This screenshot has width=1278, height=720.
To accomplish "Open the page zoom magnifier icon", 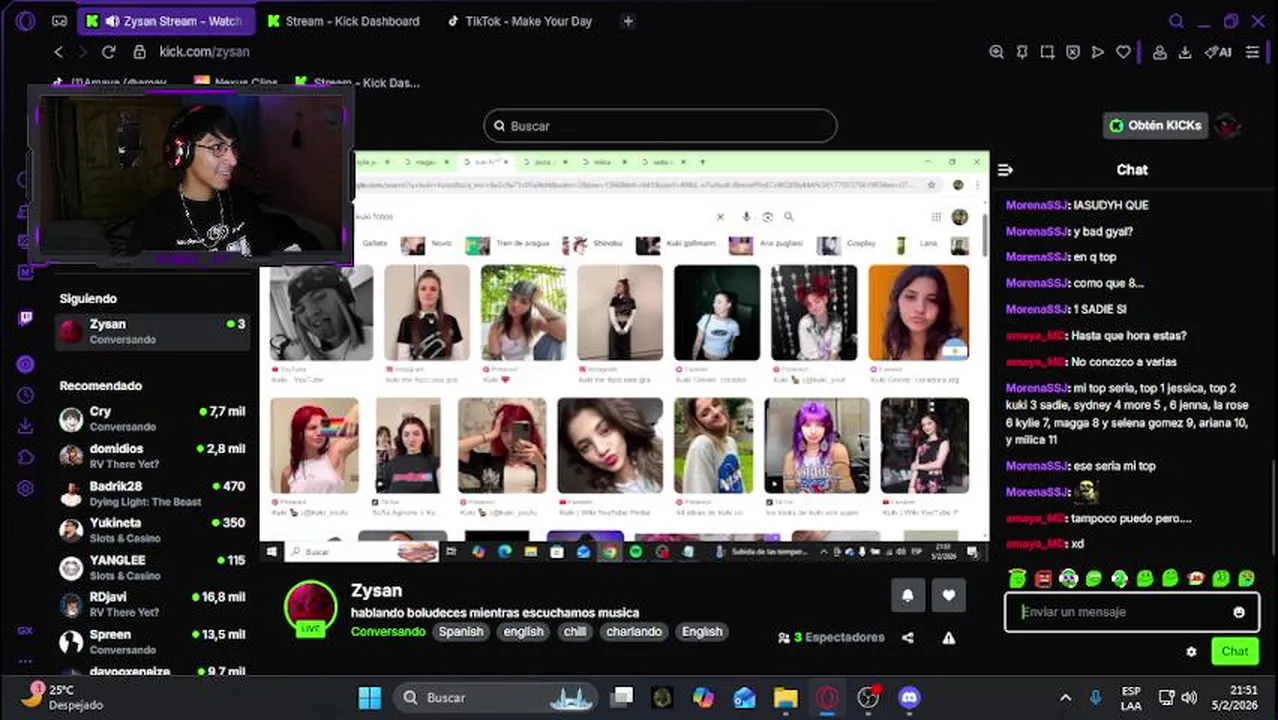I will point(996,52).
